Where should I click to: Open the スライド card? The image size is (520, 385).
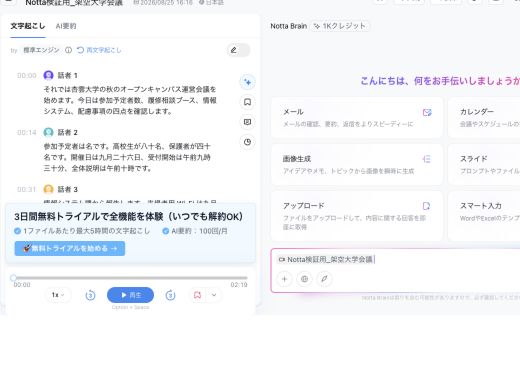(484, 164)
